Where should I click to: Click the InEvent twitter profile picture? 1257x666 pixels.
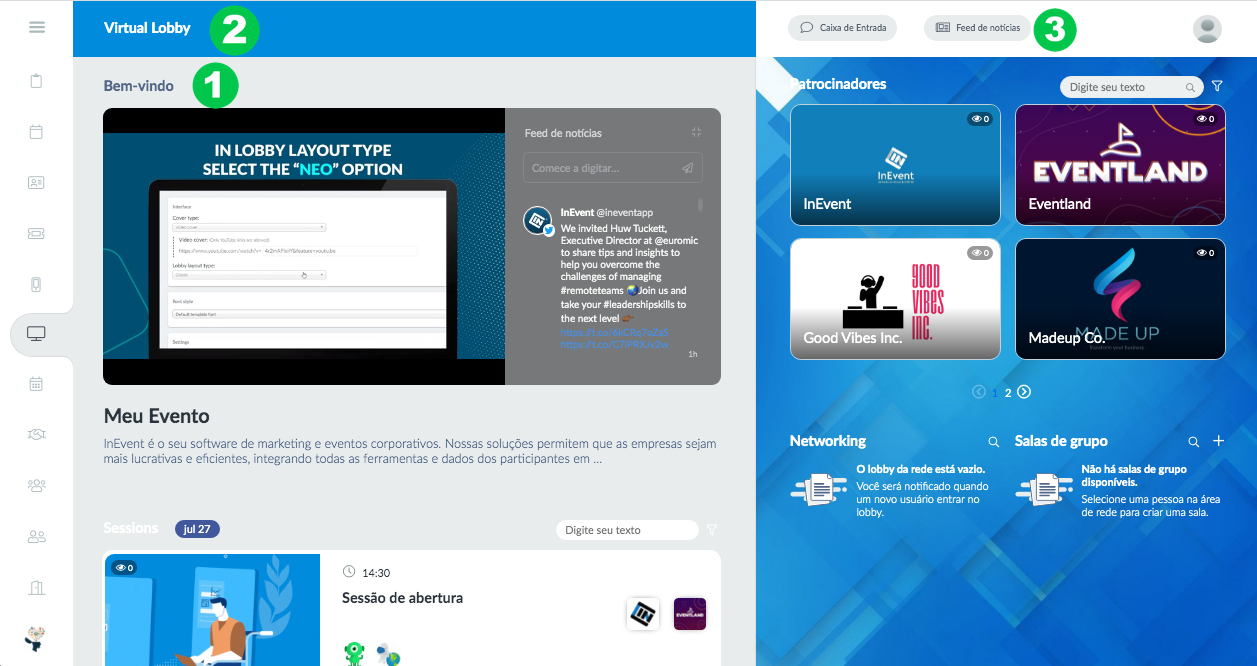(539, 221)
